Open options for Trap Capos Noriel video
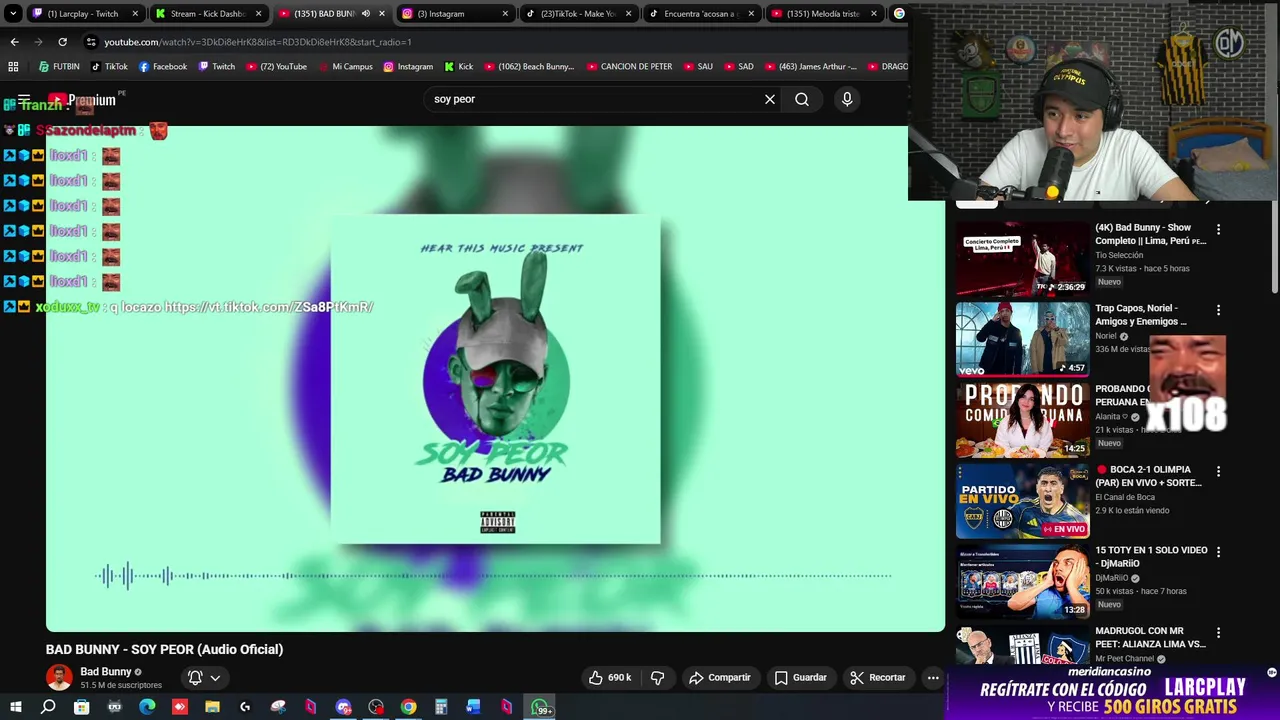 point(1218,310)
